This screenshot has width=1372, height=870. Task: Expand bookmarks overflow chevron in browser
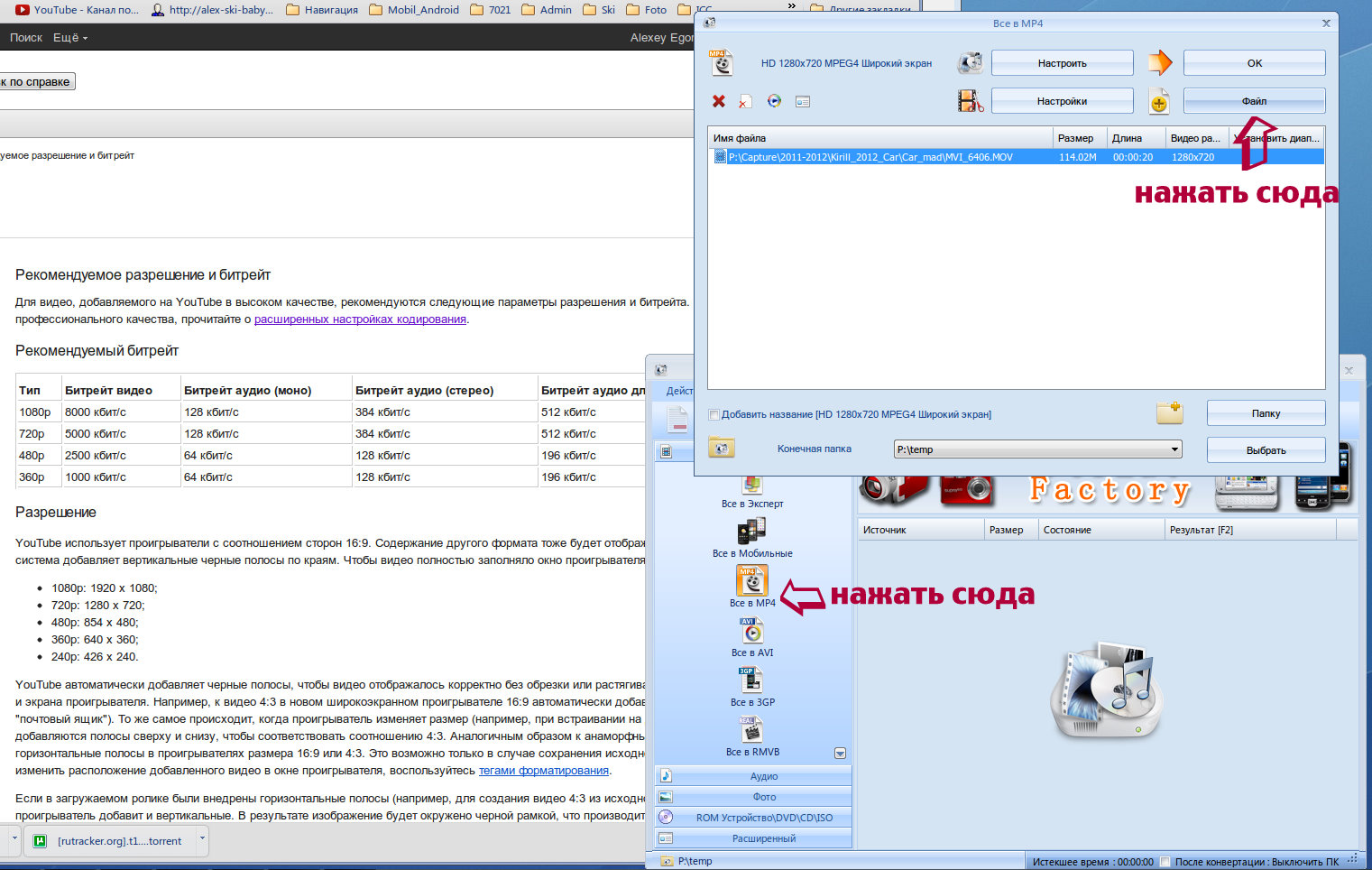(792, 6)
